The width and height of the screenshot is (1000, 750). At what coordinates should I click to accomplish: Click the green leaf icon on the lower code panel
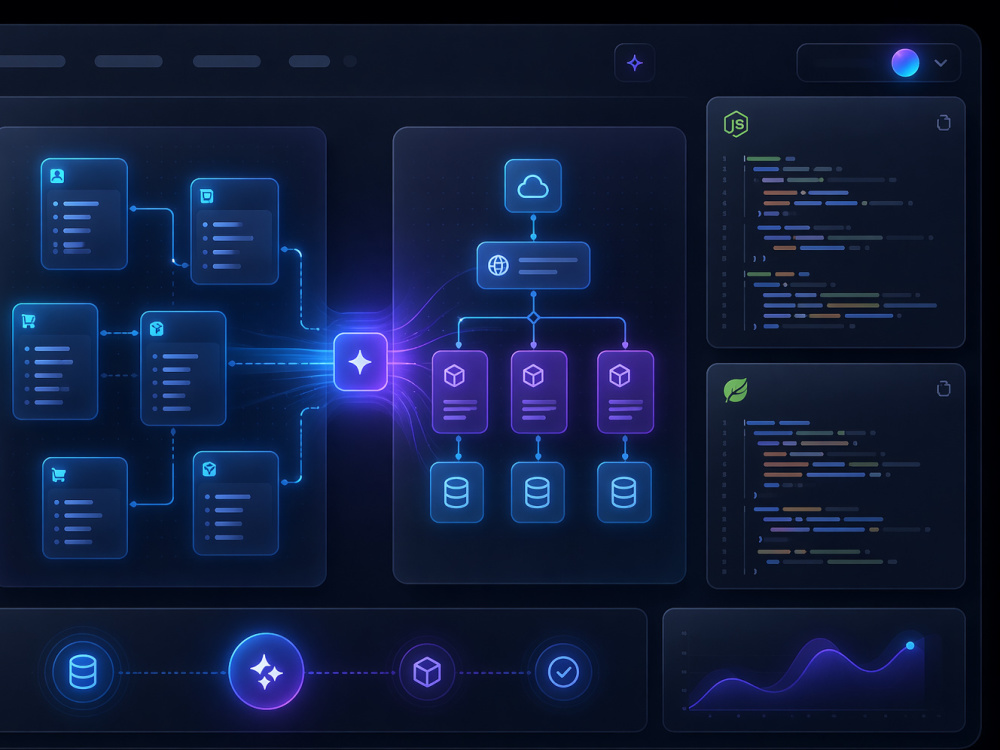click(x=735, y=390)
